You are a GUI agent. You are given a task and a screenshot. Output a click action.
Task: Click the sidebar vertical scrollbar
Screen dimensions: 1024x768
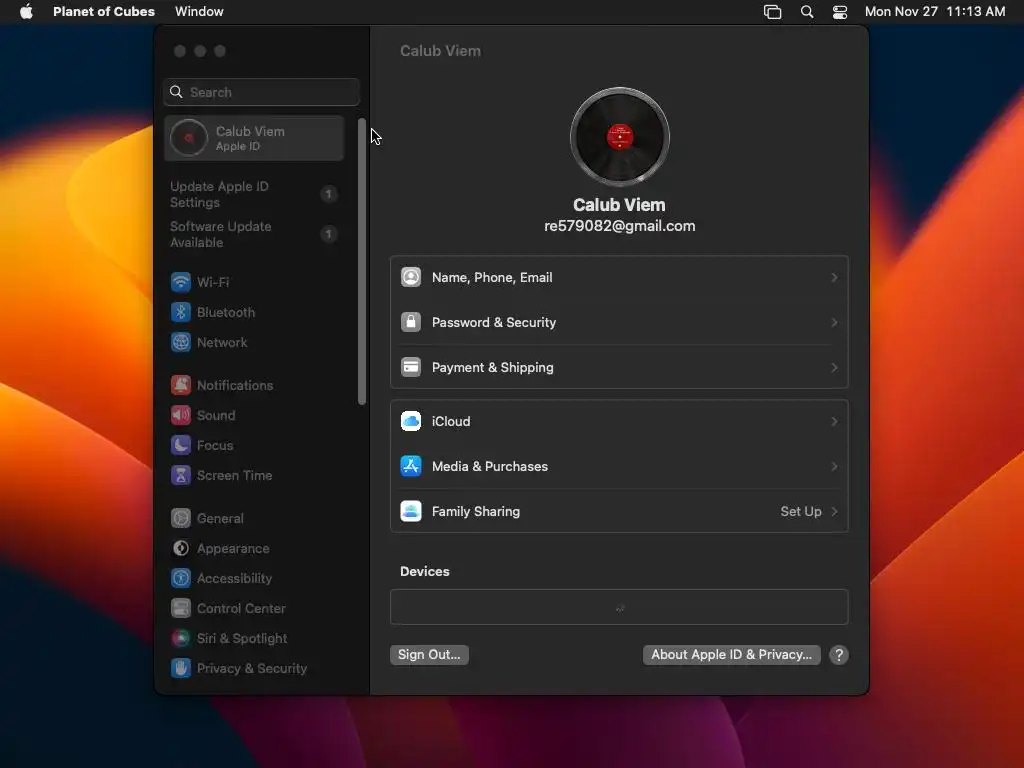pos(362,261)
